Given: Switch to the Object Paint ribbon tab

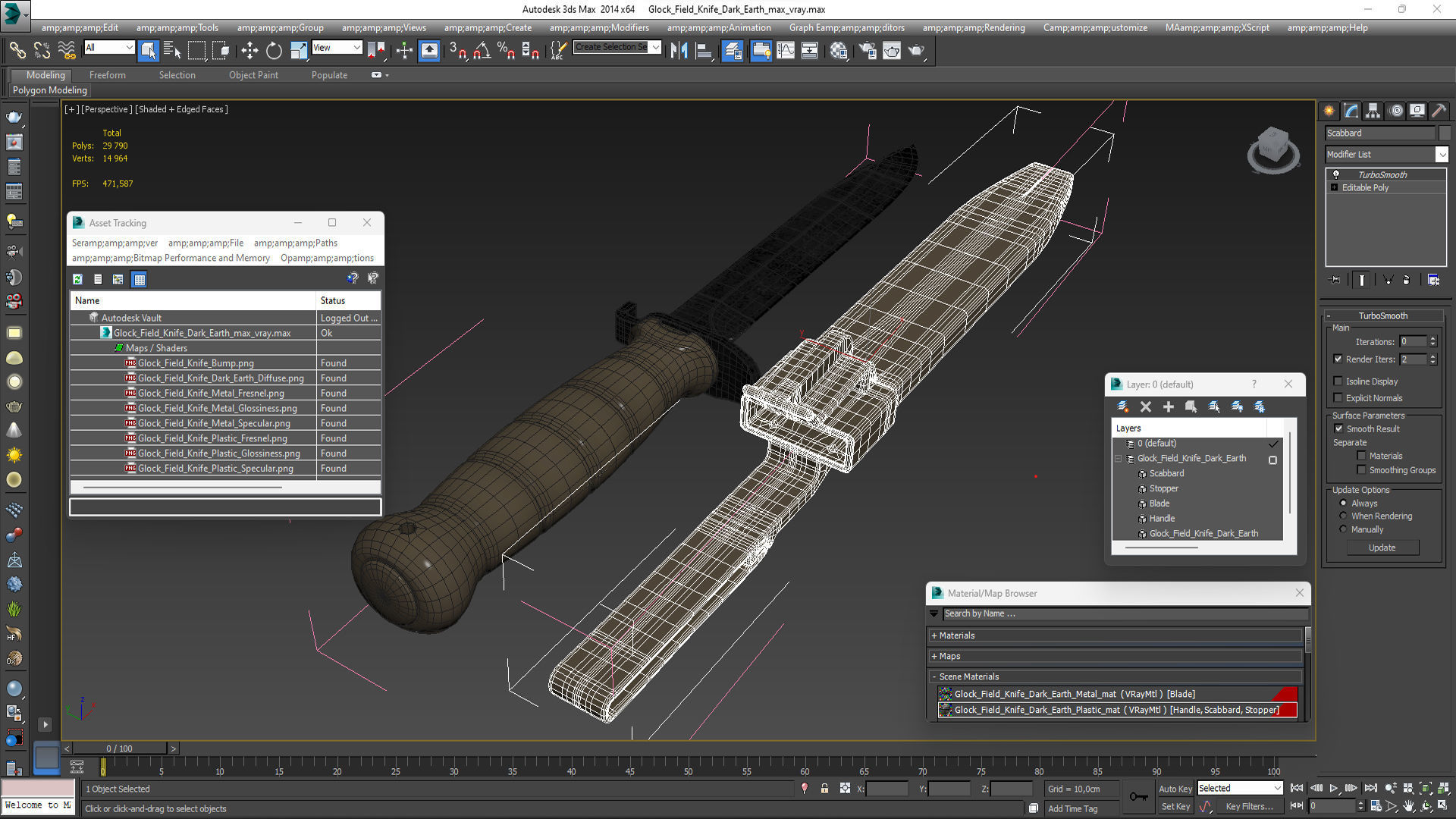Looking at the screenshot, I should click(x=253, y=75).
